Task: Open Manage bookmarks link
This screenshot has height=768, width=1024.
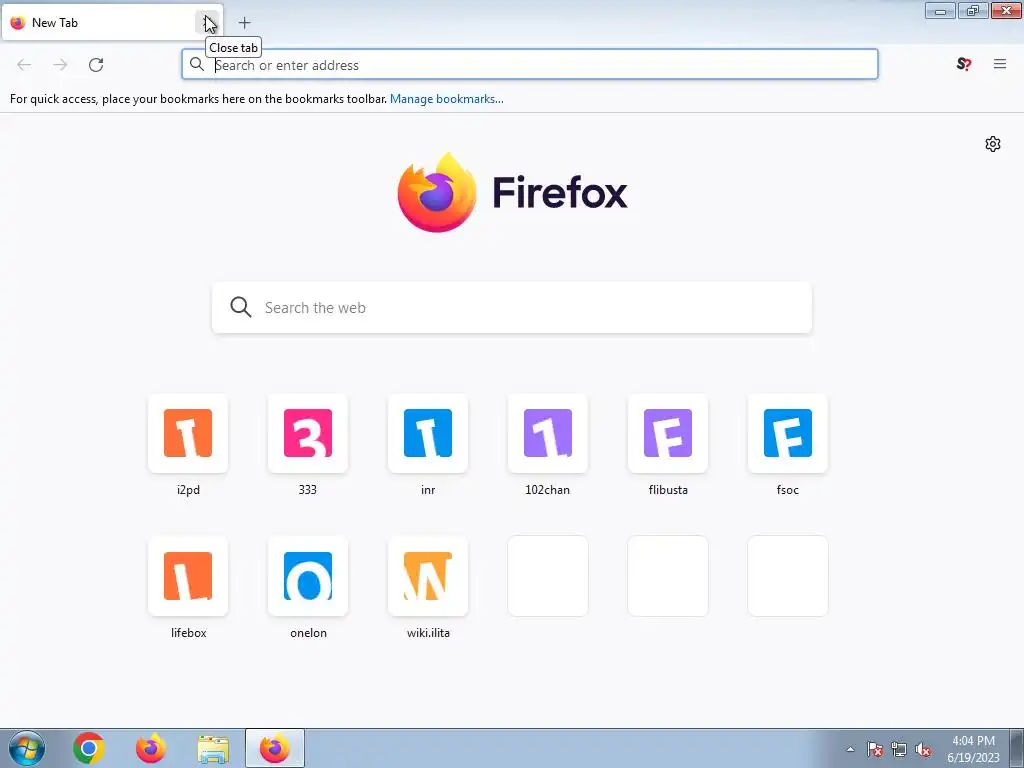Action: point(447,99)
